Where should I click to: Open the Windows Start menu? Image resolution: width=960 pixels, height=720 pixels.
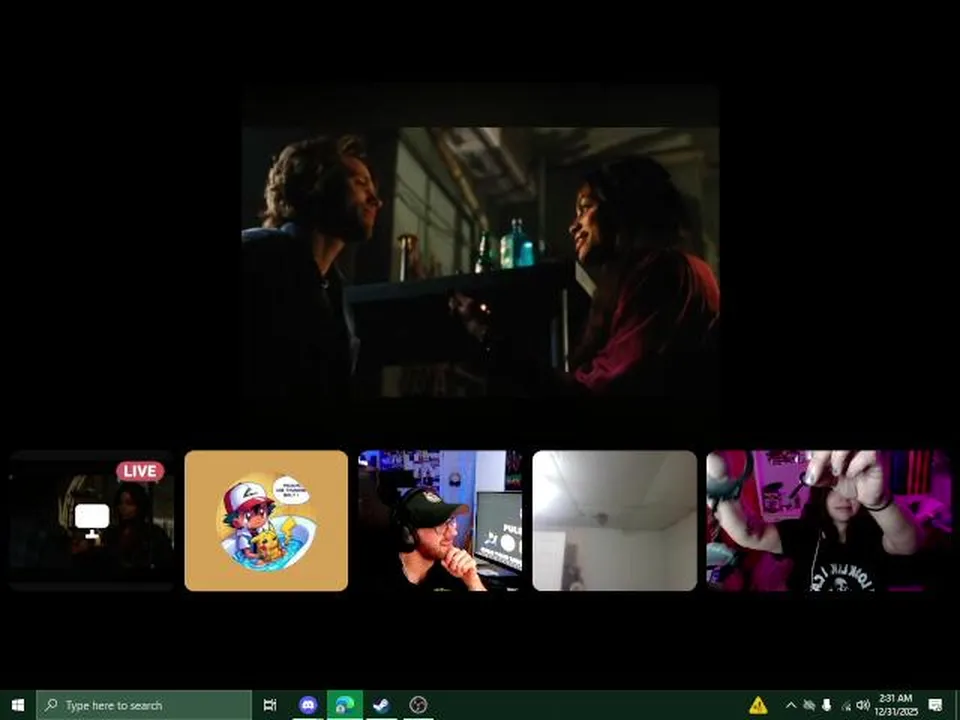pos(18,705)
